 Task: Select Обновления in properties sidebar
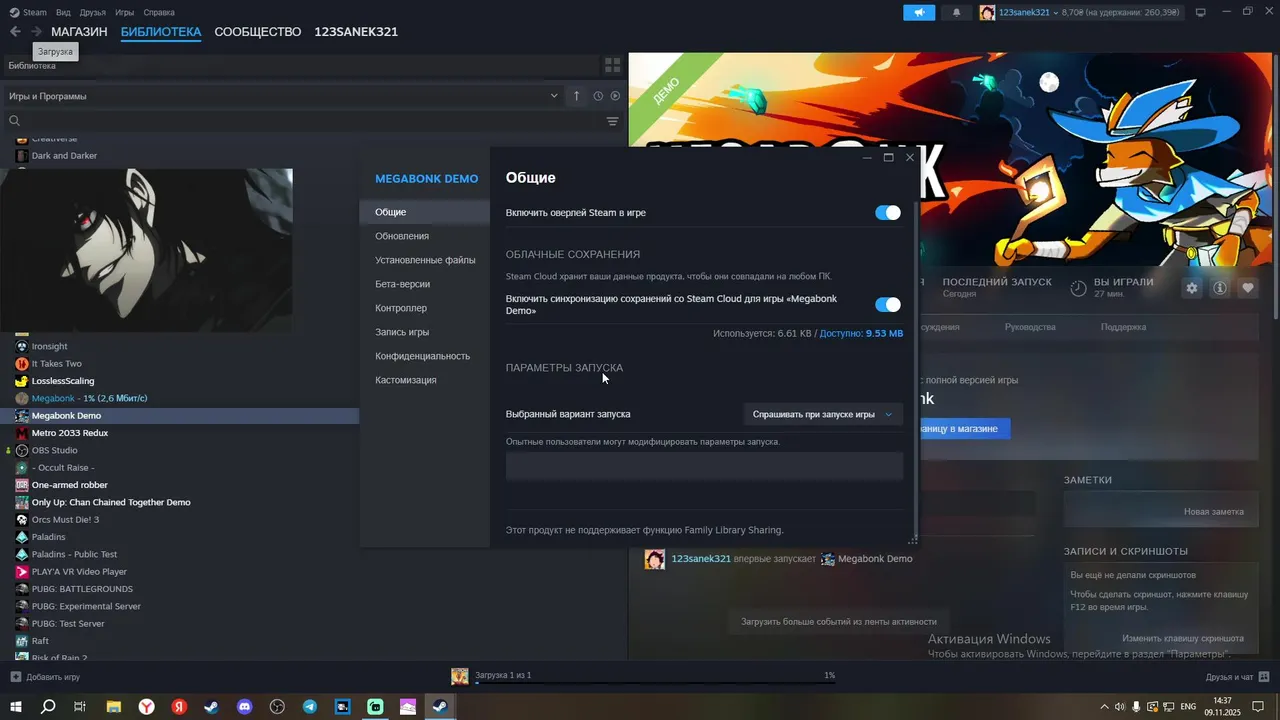402,236
